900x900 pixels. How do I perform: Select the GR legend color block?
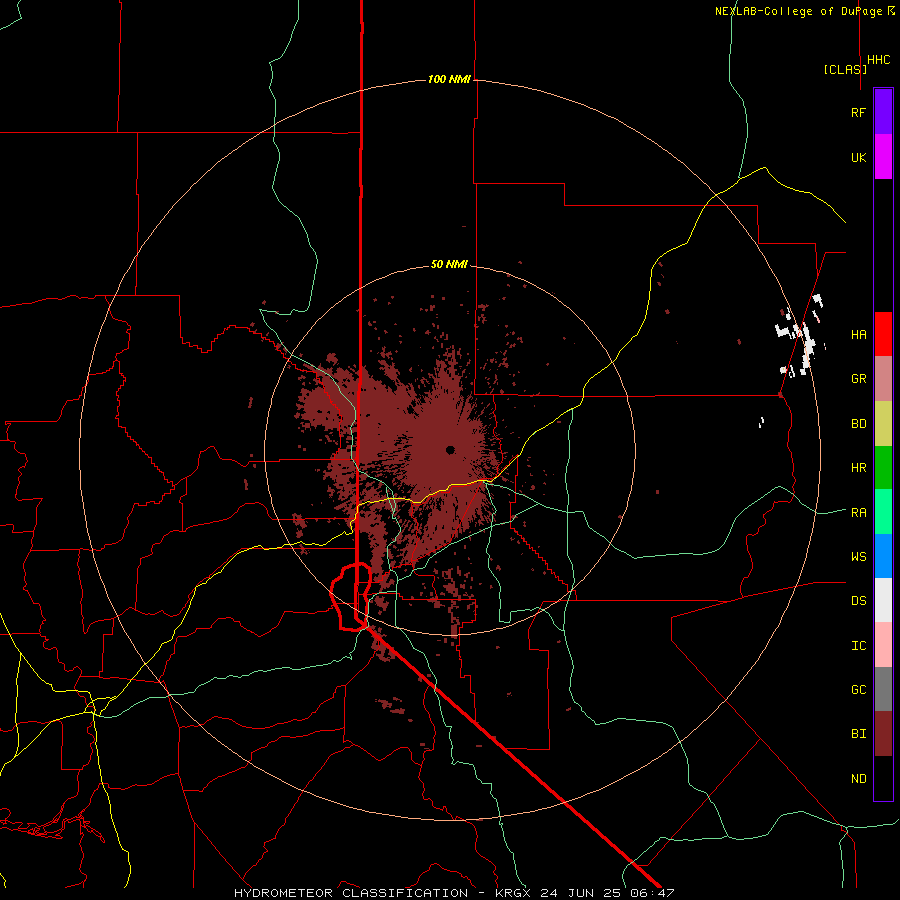883,379
